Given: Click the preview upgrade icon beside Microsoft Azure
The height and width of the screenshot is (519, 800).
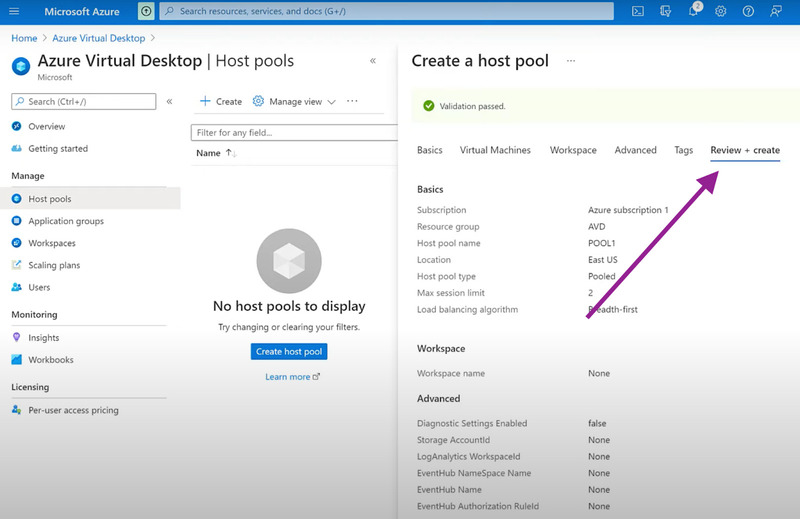Looking at the screenshot, I should click(146, 11).
